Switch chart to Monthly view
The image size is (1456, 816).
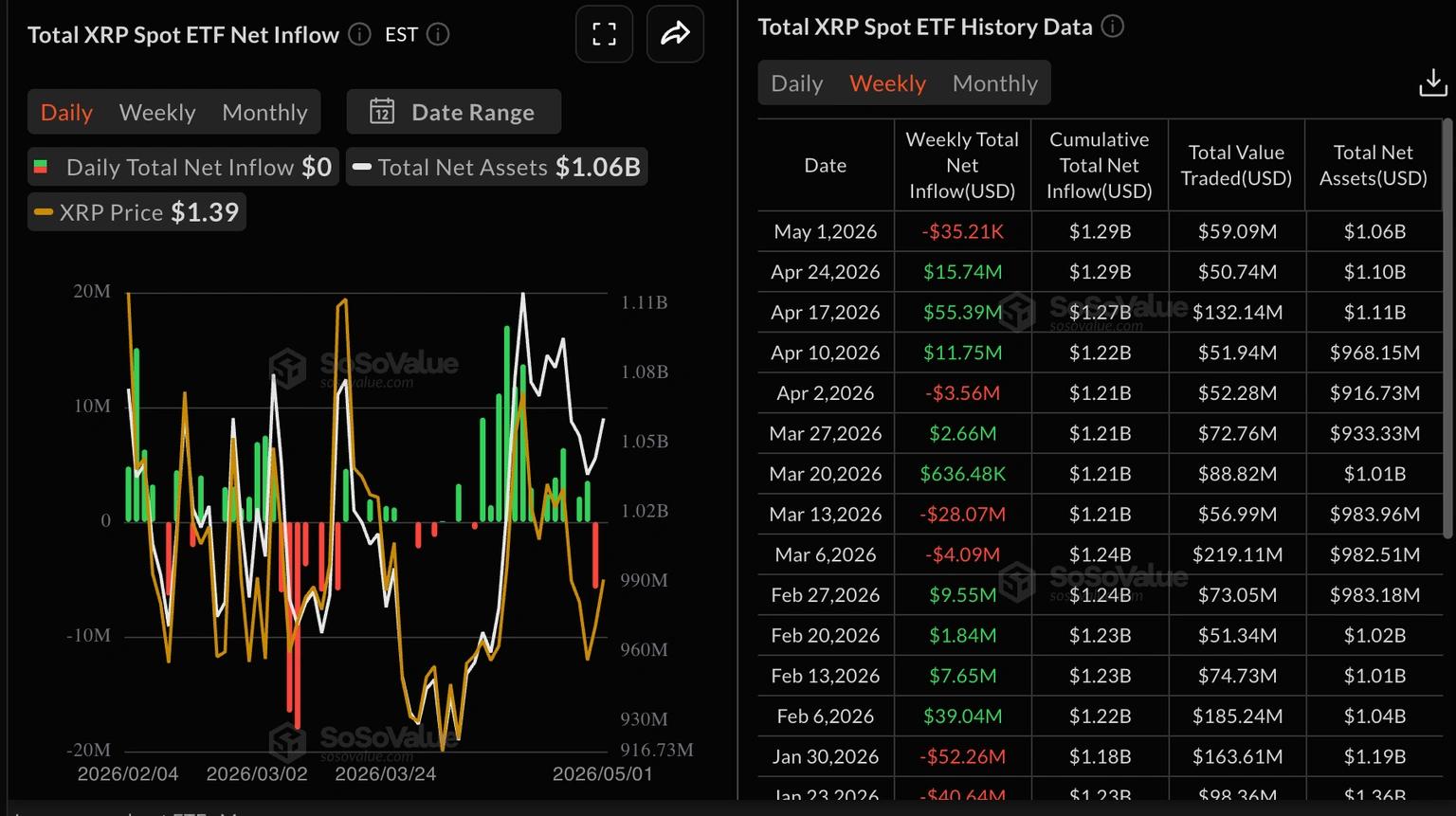click(x=264, y=113)
